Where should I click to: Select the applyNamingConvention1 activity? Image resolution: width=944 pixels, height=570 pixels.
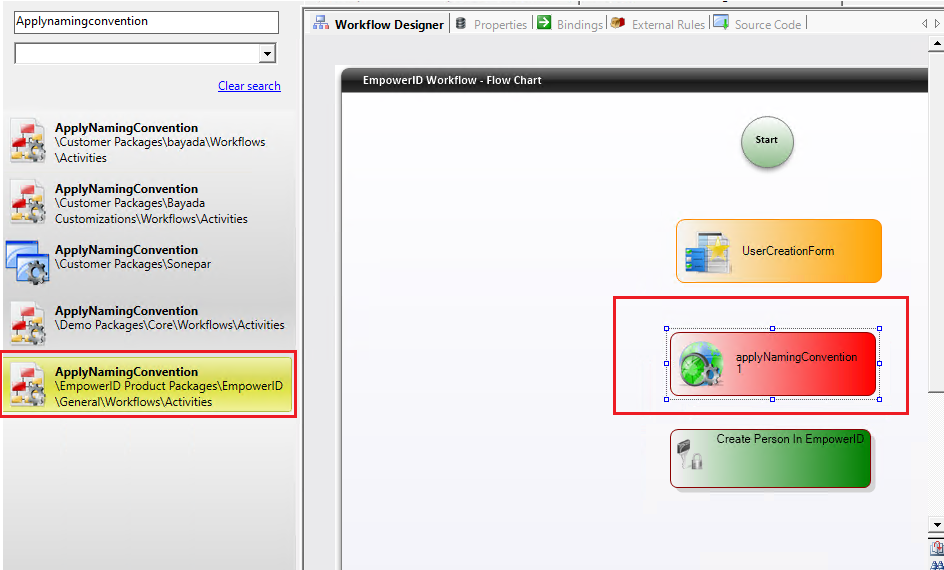pyautogui.click(x=772, y=364)
